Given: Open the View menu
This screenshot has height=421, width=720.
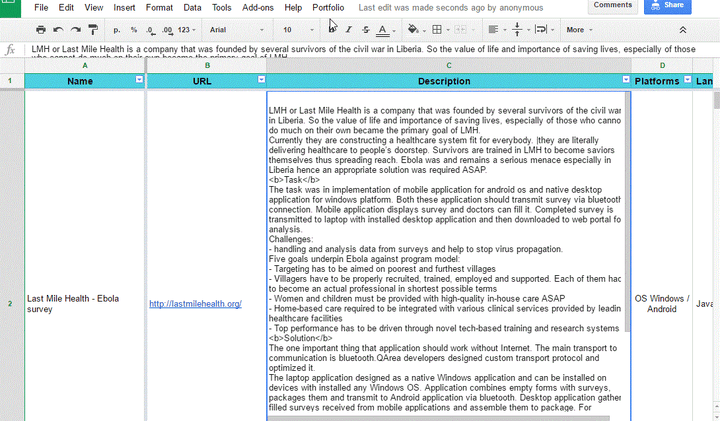Looking at the screenshot, I should pyautogui.click(x=94, y=7).
